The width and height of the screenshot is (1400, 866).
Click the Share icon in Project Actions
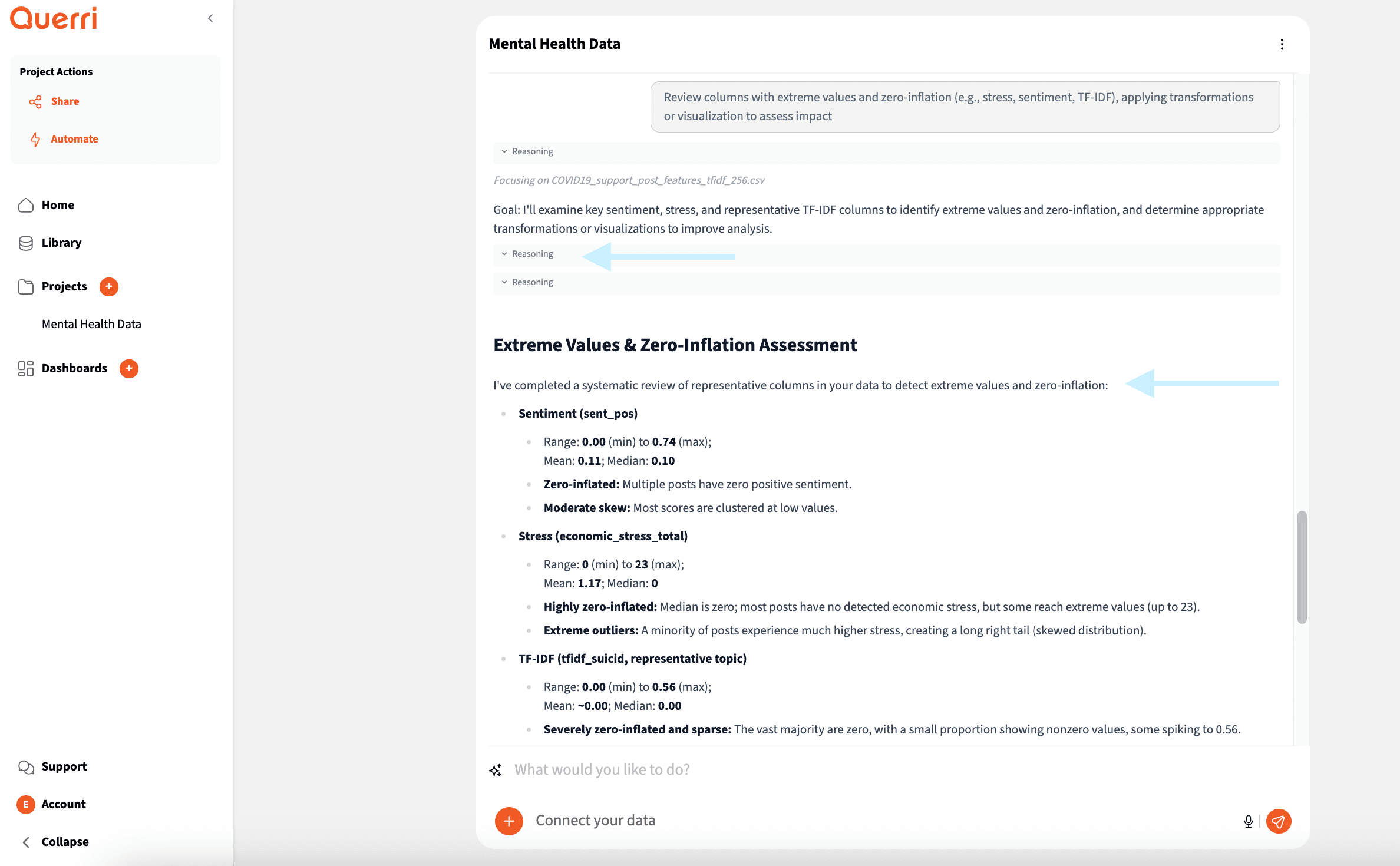pyautogui.click(x=35, y=102)
